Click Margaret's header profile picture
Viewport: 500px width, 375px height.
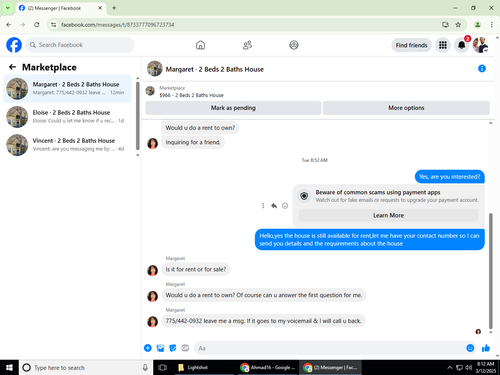(x=155, y=68)
